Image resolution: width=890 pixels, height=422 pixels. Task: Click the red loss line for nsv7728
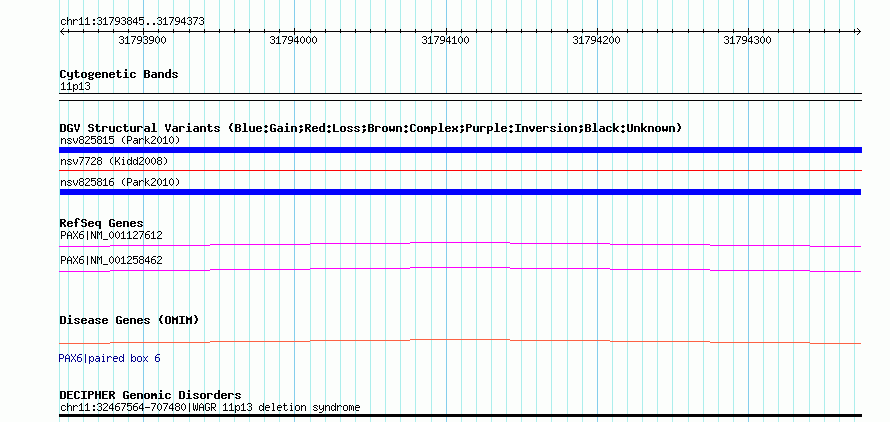[460, 170]
